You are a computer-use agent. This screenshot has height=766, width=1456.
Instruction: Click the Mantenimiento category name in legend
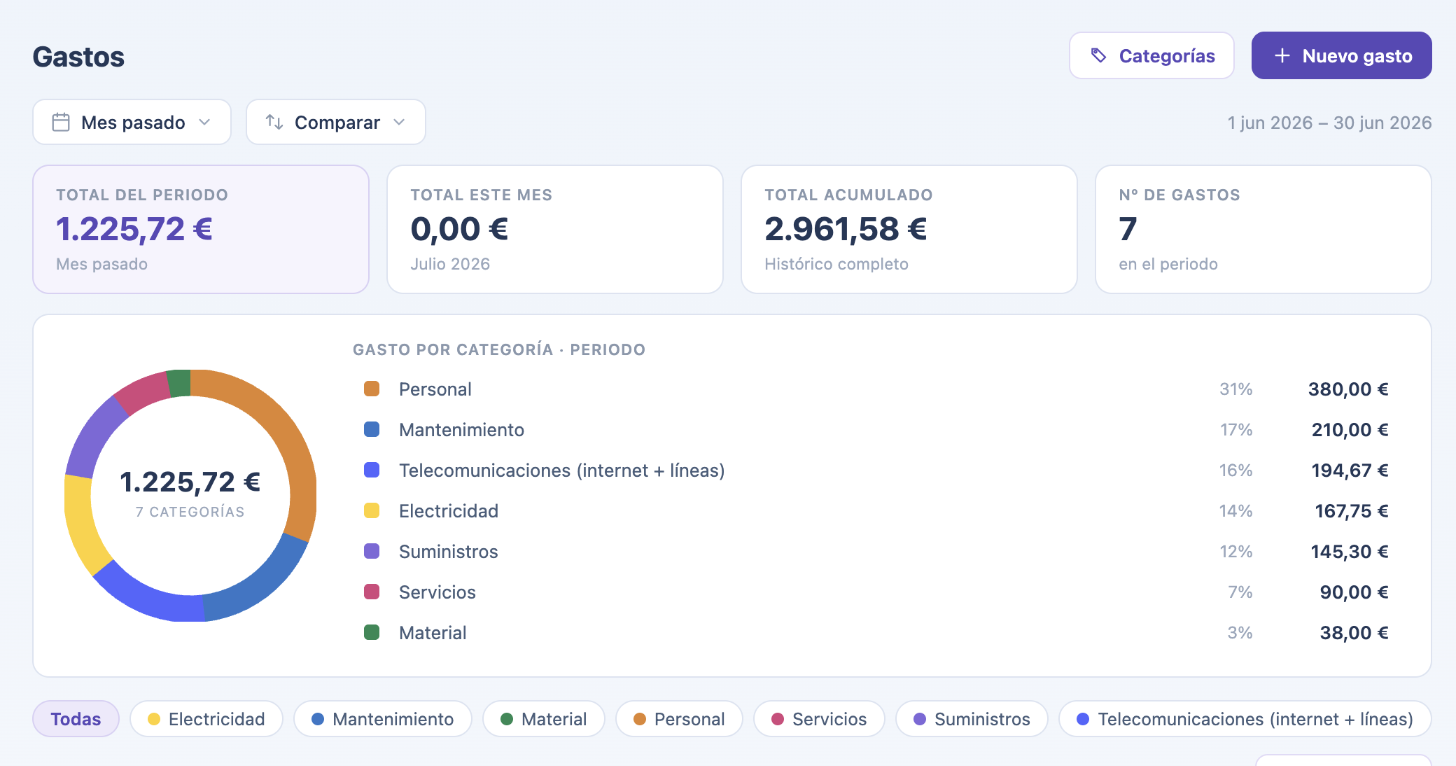[462, 430]
